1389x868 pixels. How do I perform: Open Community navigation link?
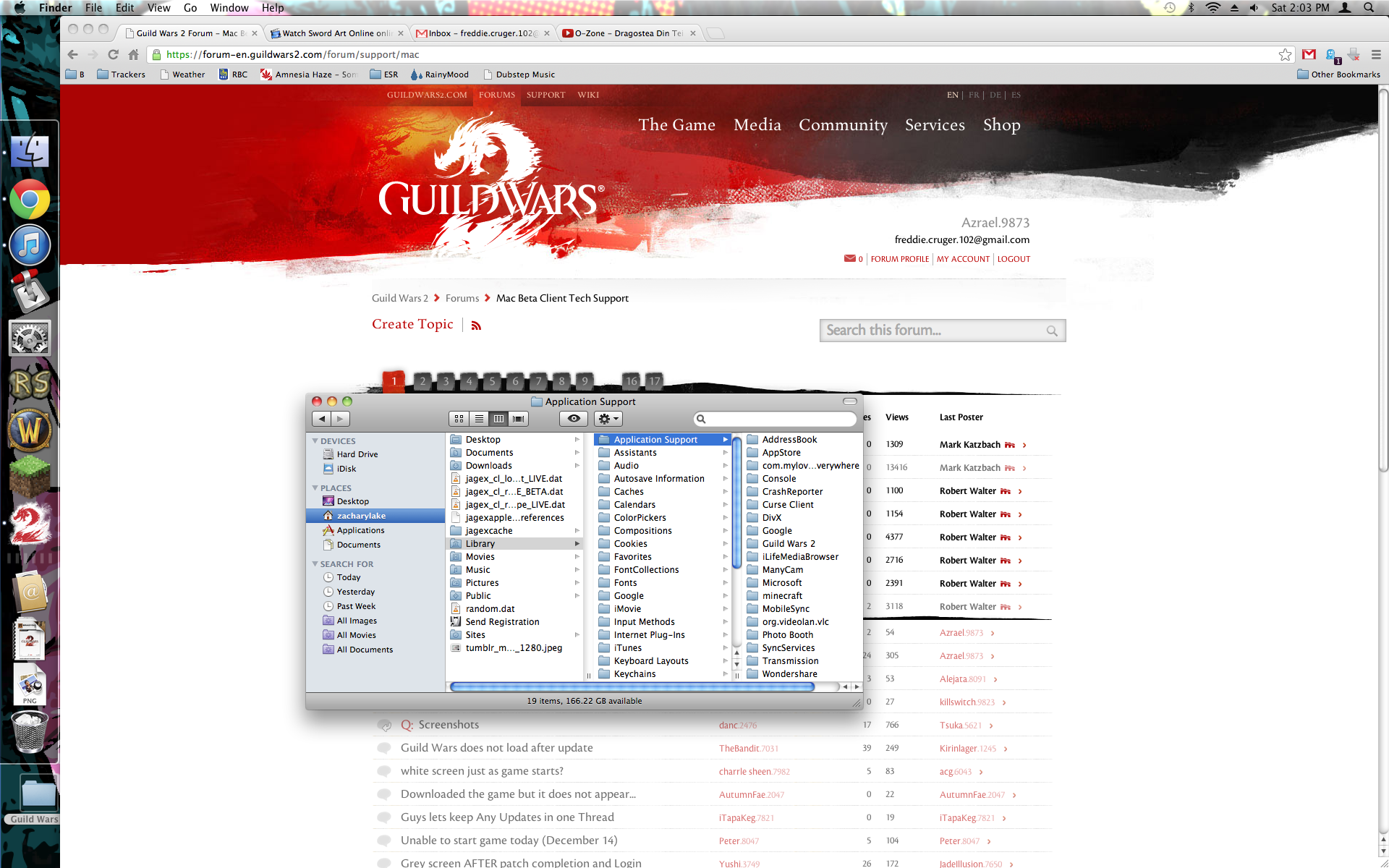(843, 125)
